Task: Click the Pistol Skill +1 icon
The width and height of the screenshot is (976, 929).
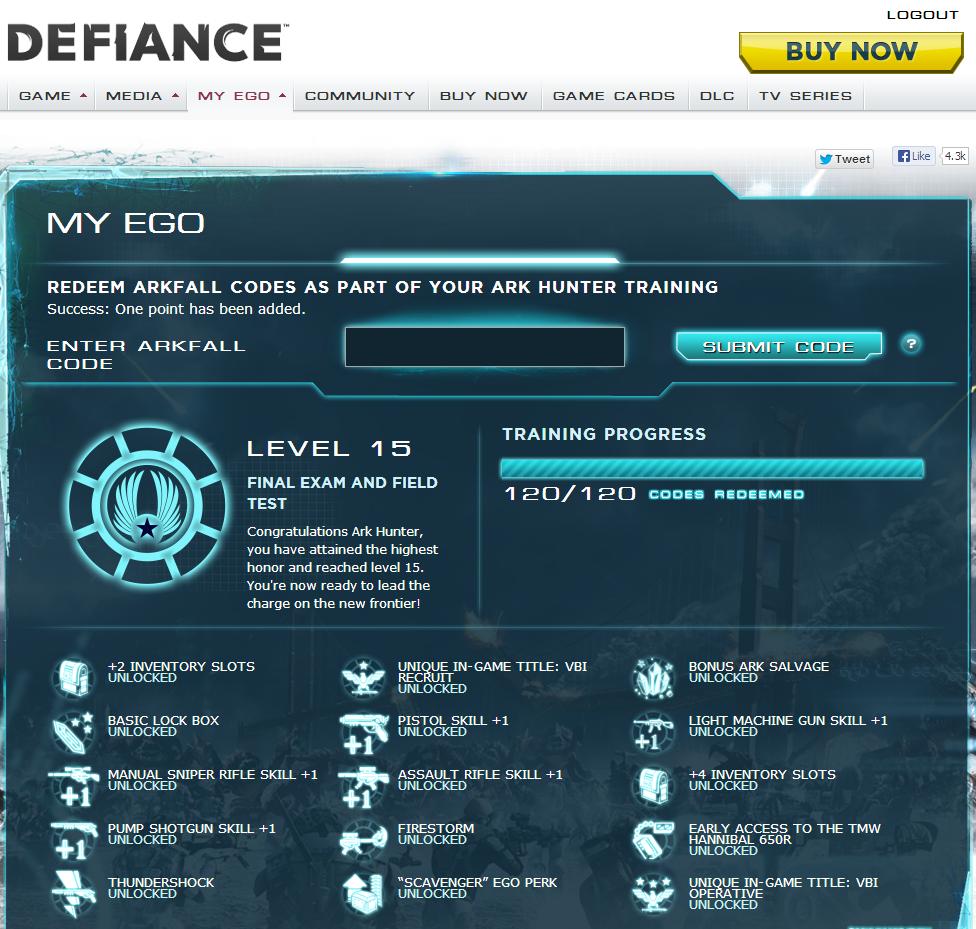Action: click(364, 733)
